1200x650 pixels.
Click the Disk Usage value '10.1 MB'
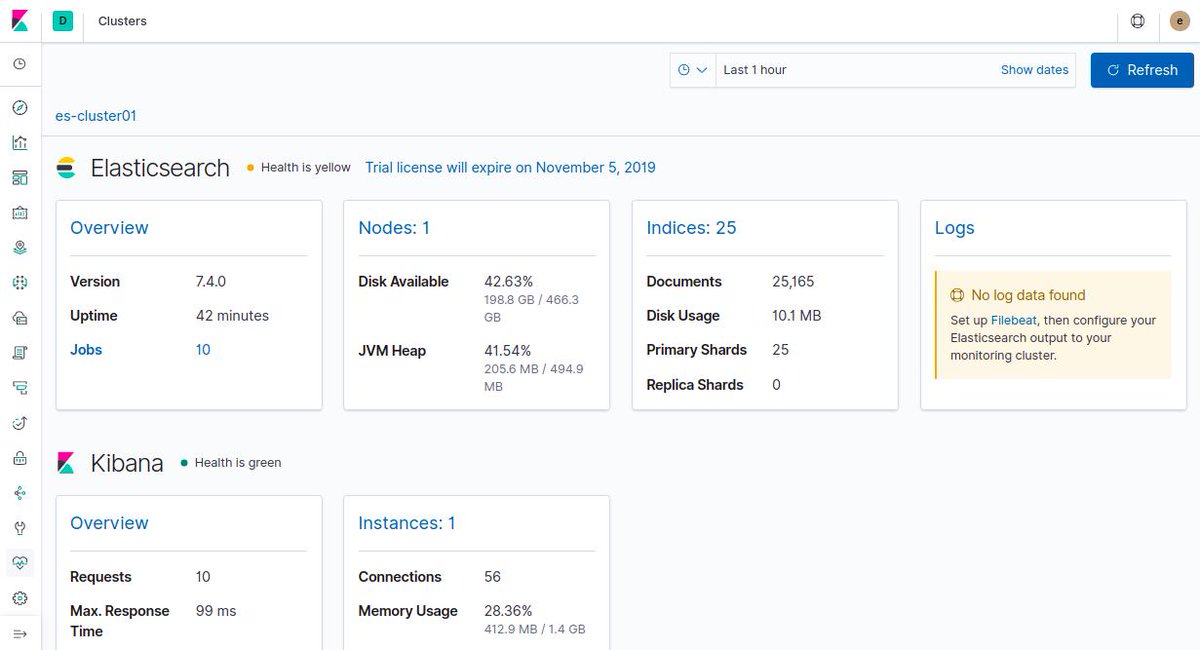point(797,316)
